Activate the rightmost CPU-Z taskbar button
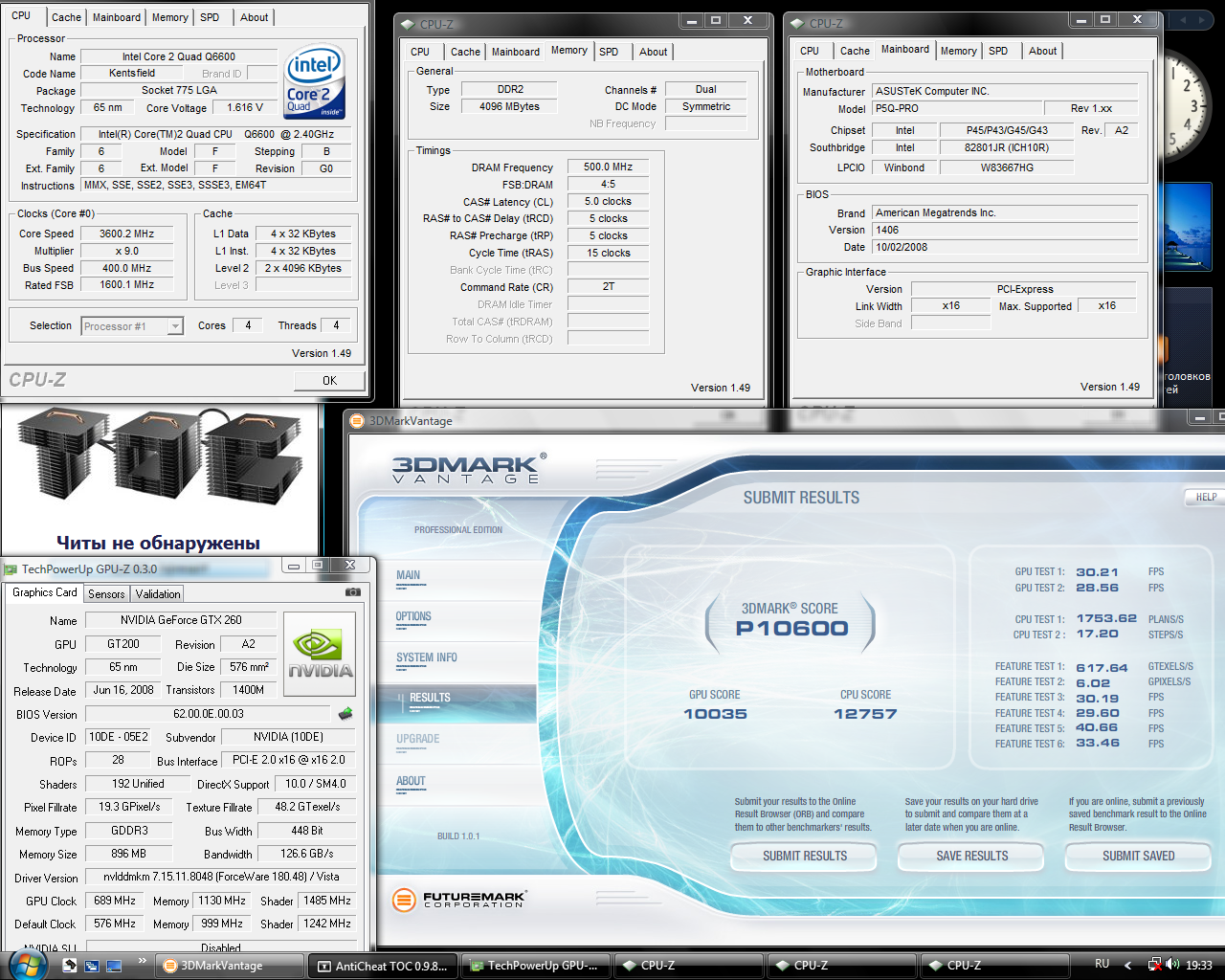The width and height of the screenshot is (1225, 980). 993,966
